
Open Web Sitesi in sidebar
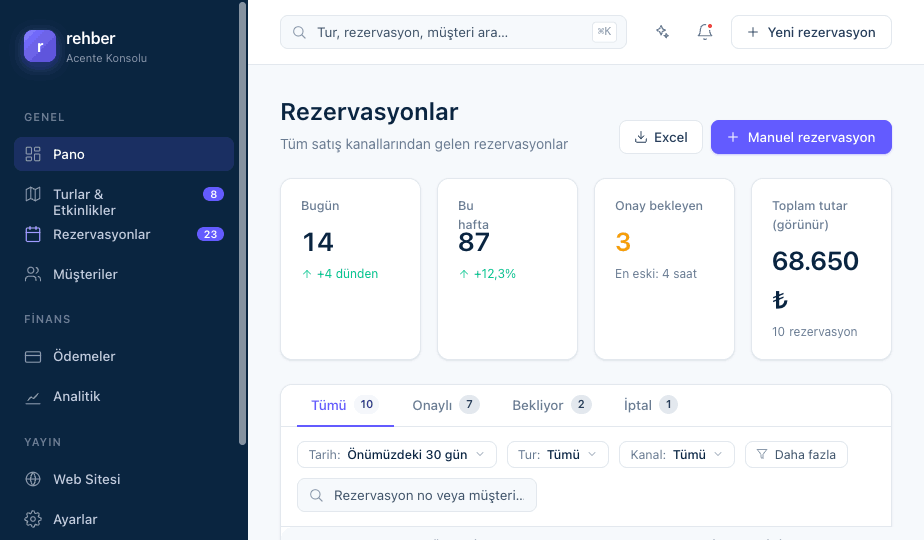(124, 479)
